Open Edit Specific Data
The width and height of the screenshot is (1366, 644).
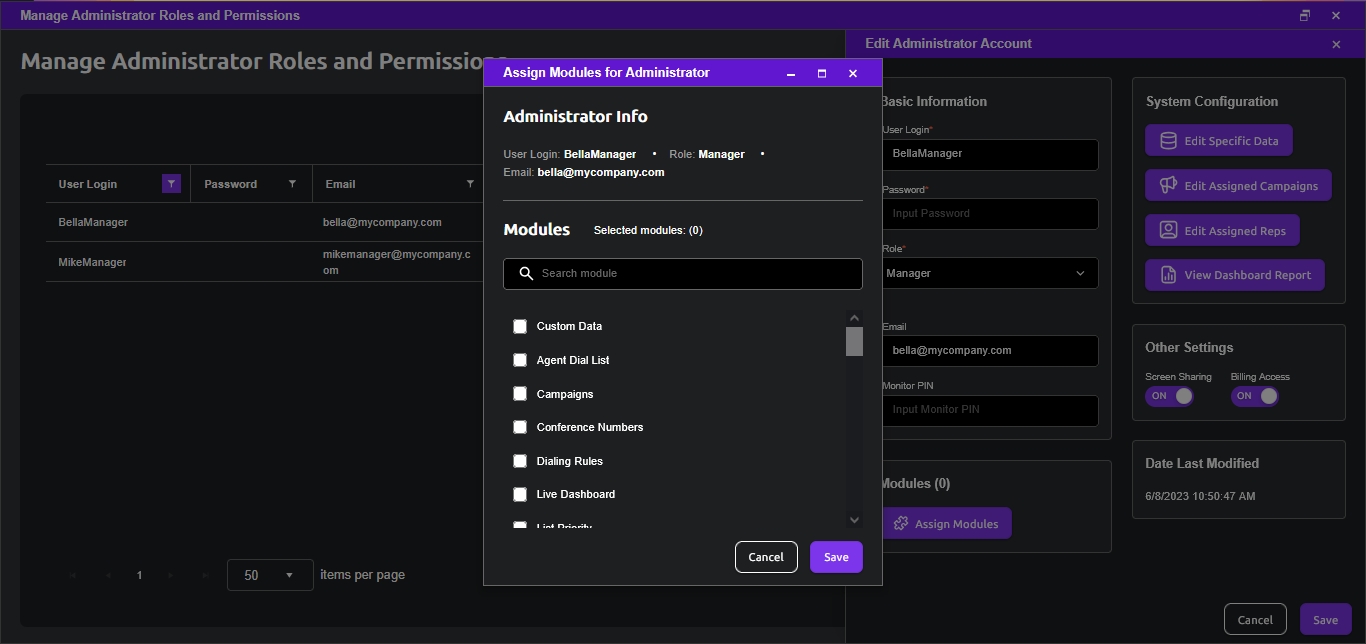[x=1219, y=141]
